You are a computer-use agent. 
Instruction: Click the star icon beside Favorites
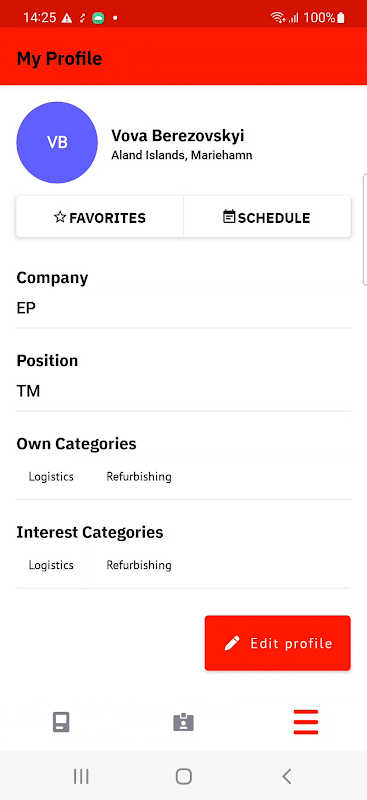pyautogui.click(x=60, y=217)
